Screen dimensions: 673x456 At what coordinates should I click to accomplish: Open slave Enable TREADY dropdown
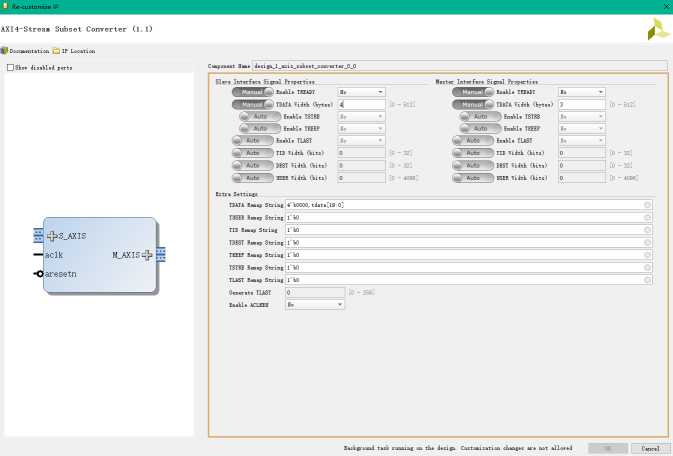[361, 92]
